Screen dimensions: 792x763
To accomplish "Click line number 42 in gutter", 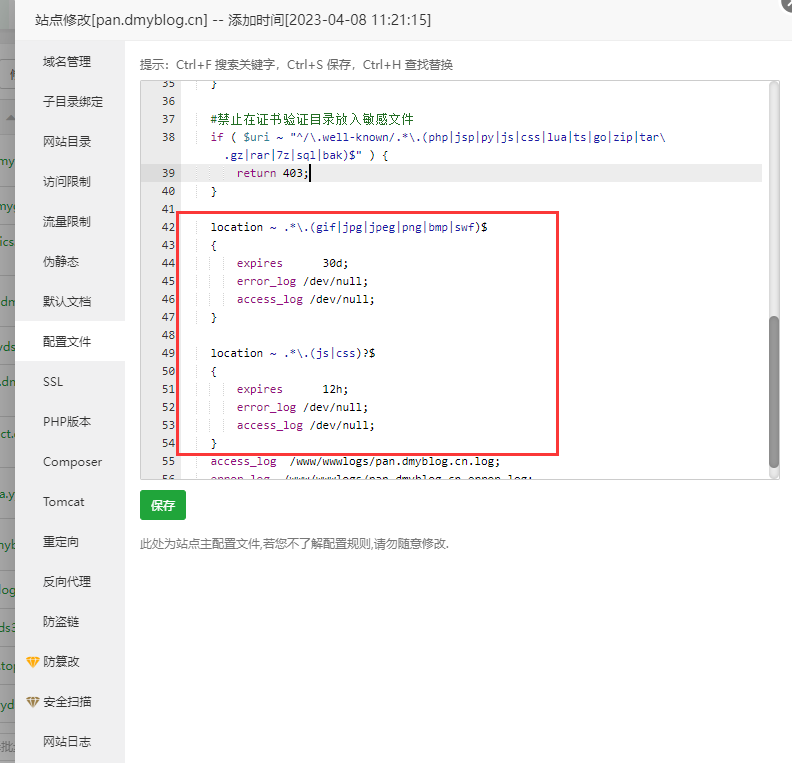I will (x=168, y=227).
